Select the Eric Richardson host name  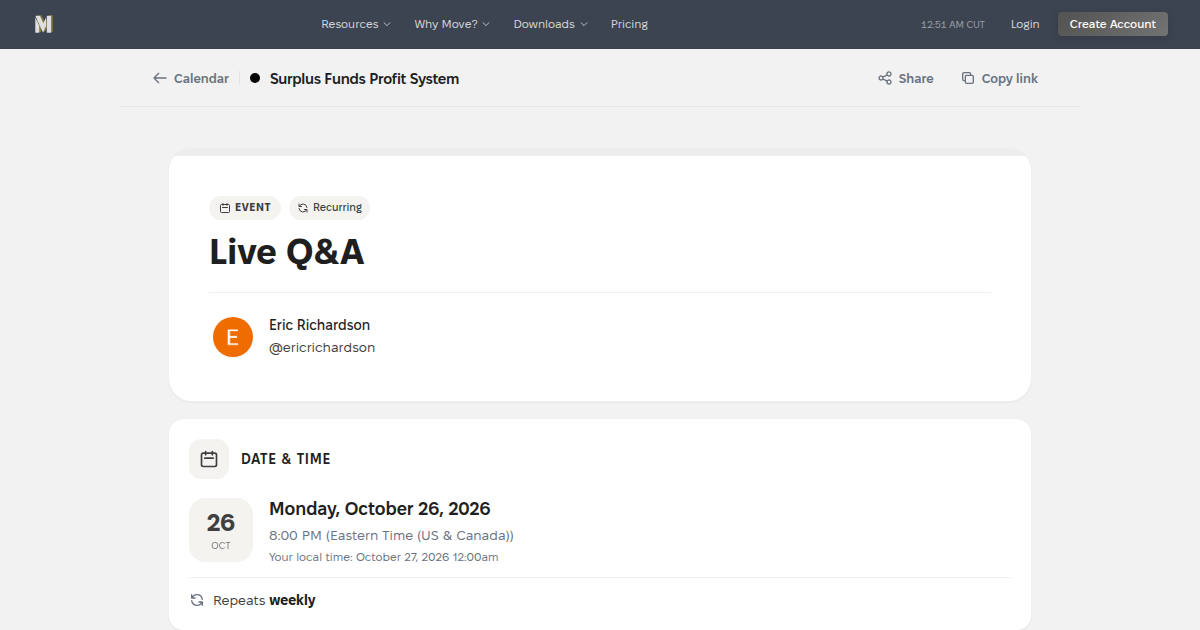click(319, 325)
